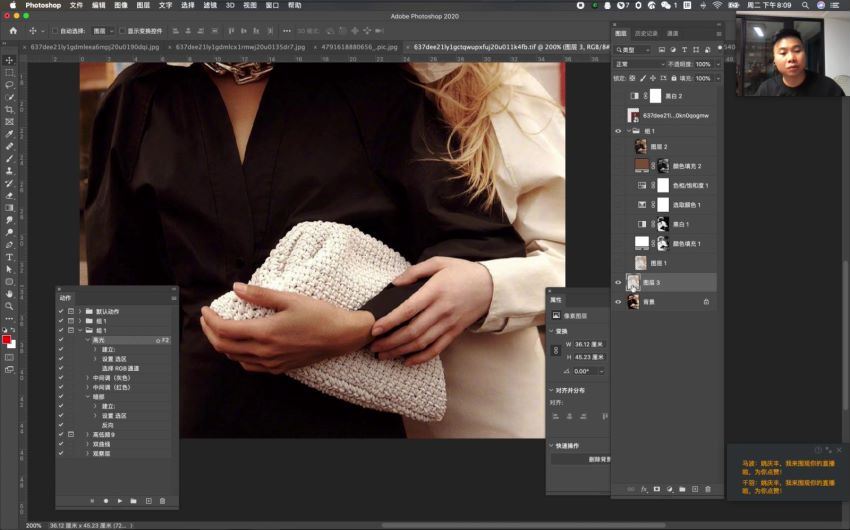Image resolution: width=850 pixels, height=530 pixels.
Task: Select the Hand tool
Action: pos(9,294)
